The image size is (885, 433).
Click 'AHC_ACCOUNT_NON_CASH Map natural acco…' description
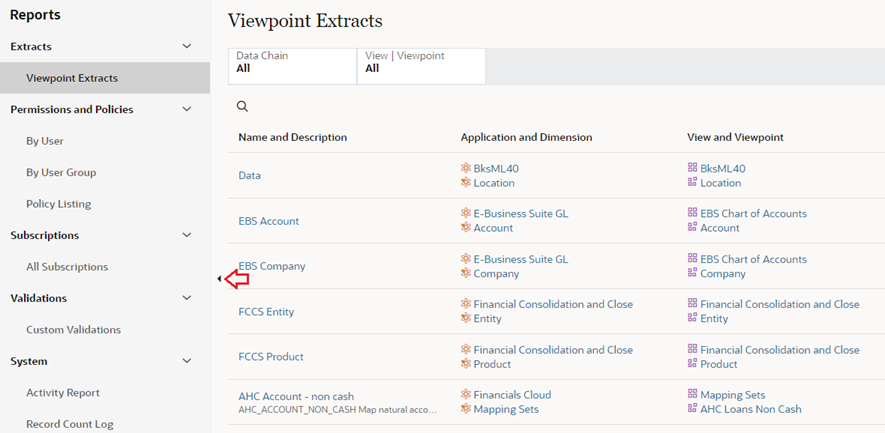tap(338, 409)
